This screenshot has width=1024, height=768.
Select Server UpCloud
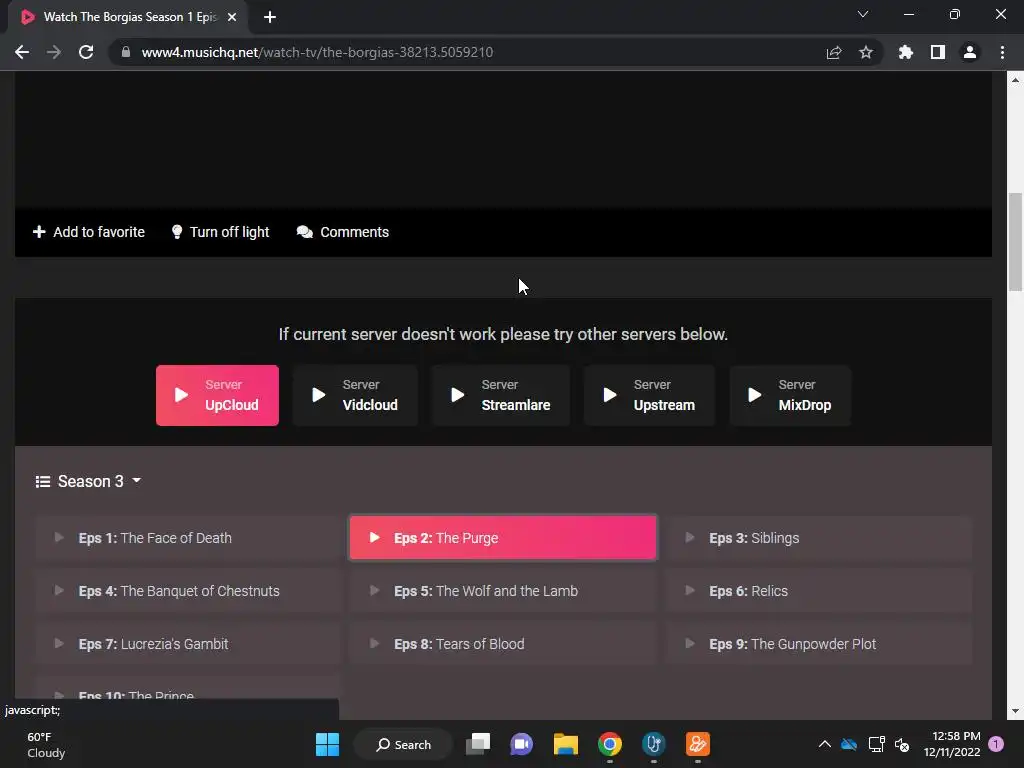point(217,395)
